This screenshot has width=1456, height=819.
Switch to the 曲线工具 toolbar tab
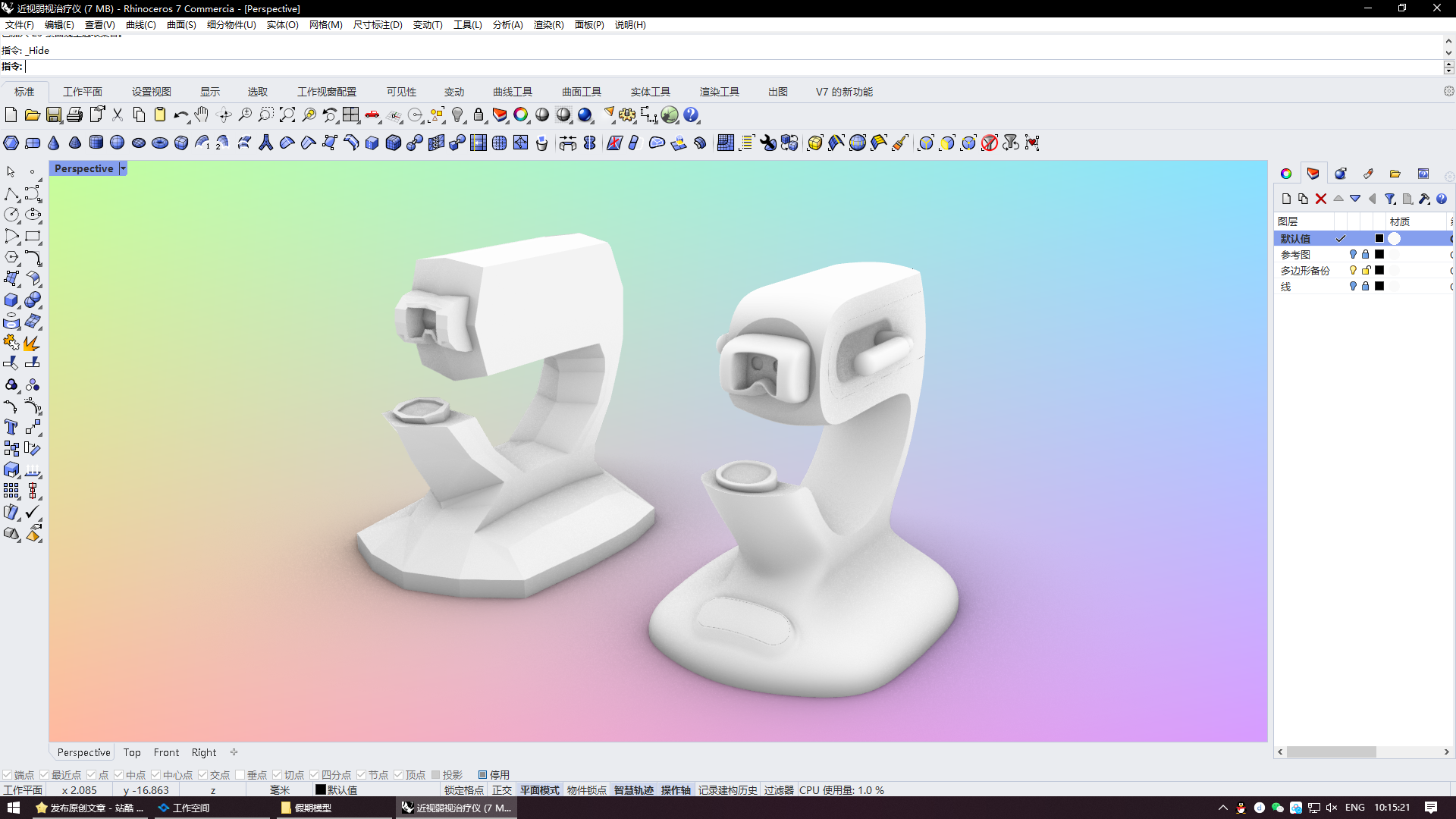[513, 92]
